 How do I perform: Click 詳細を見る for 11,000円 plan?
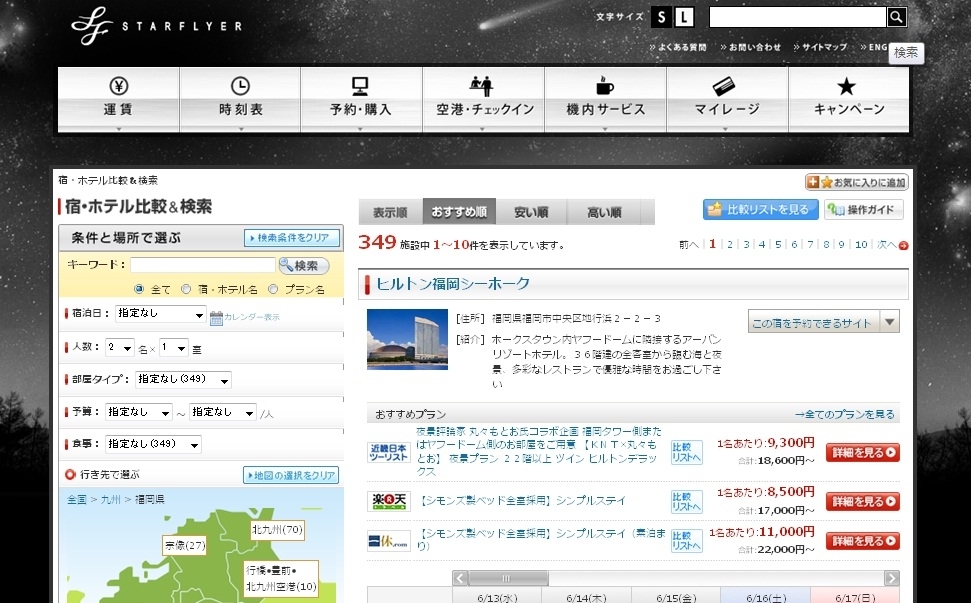tap(863, 540)
